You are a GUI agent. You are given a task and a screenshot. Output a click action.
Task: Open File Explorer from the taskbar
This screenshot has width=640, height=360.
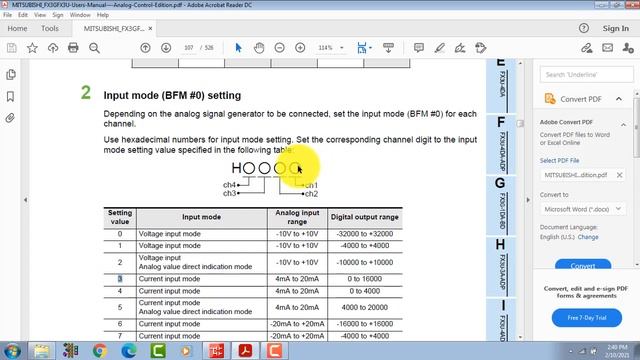[x=41, y=351]
